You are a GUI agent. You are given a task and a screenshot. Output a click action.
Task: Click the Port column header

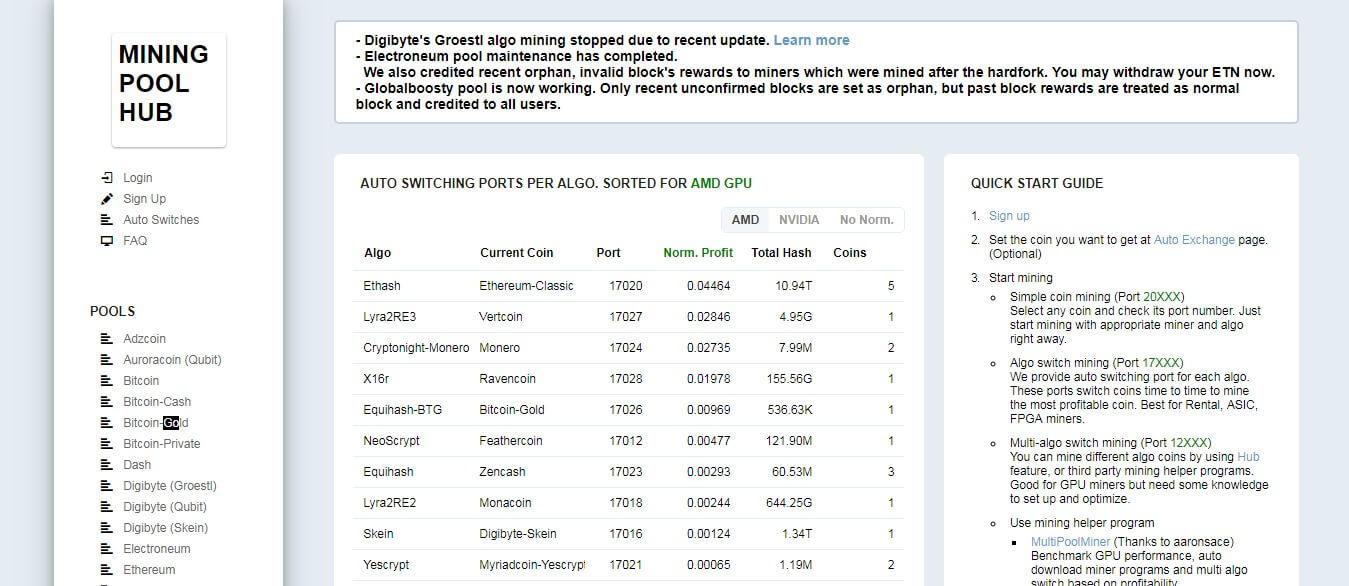608,253
